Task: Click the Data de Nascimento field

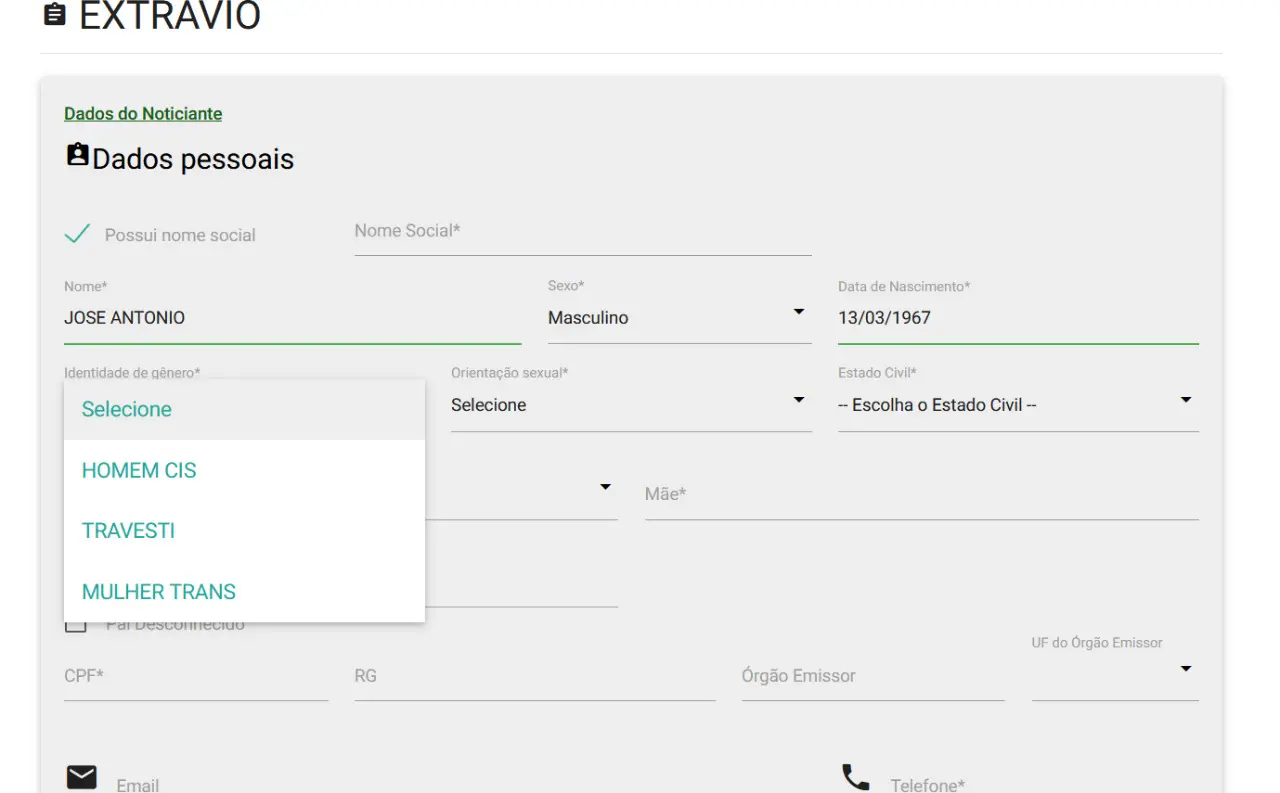Action: click(1017, 318)
